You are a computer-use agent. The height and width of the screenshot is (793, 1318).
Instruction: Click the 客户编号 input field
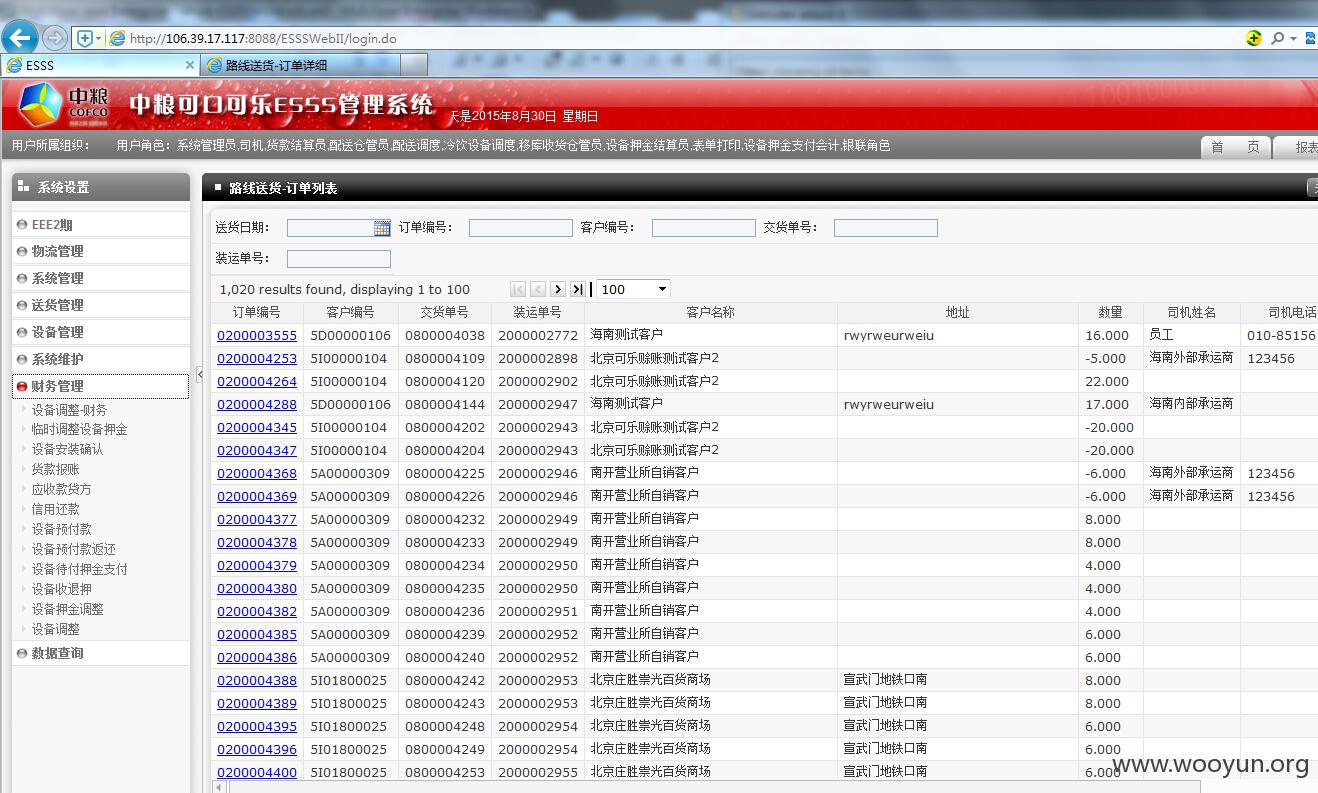[x=703, y=228]
